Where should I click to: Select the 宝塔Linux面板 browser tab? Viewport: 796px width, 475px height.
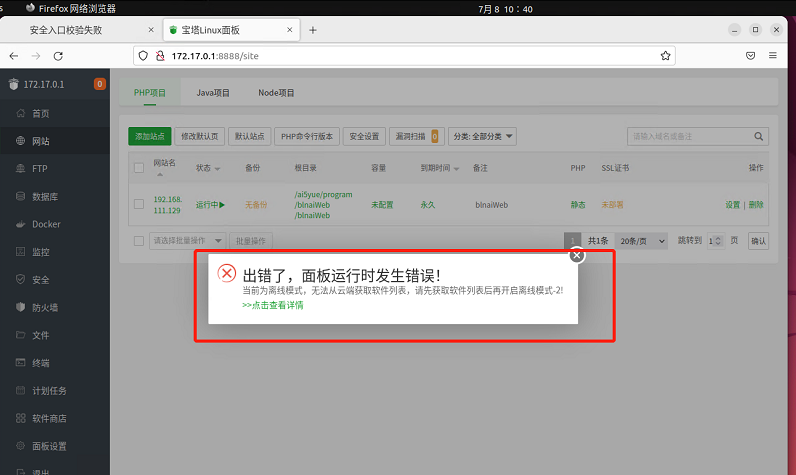pos(231,30)
